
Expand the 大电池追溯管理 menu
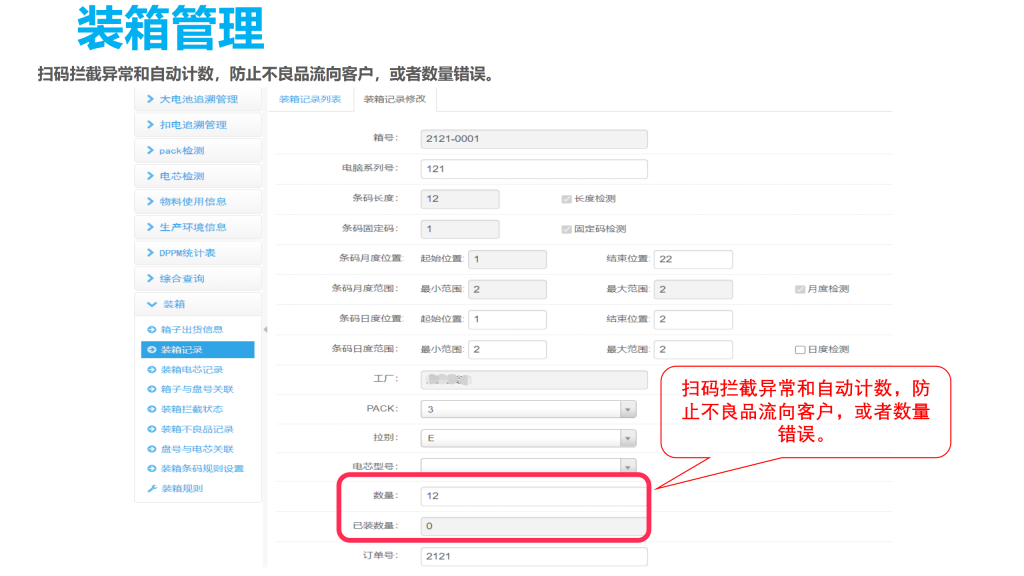tap(198, 99)
